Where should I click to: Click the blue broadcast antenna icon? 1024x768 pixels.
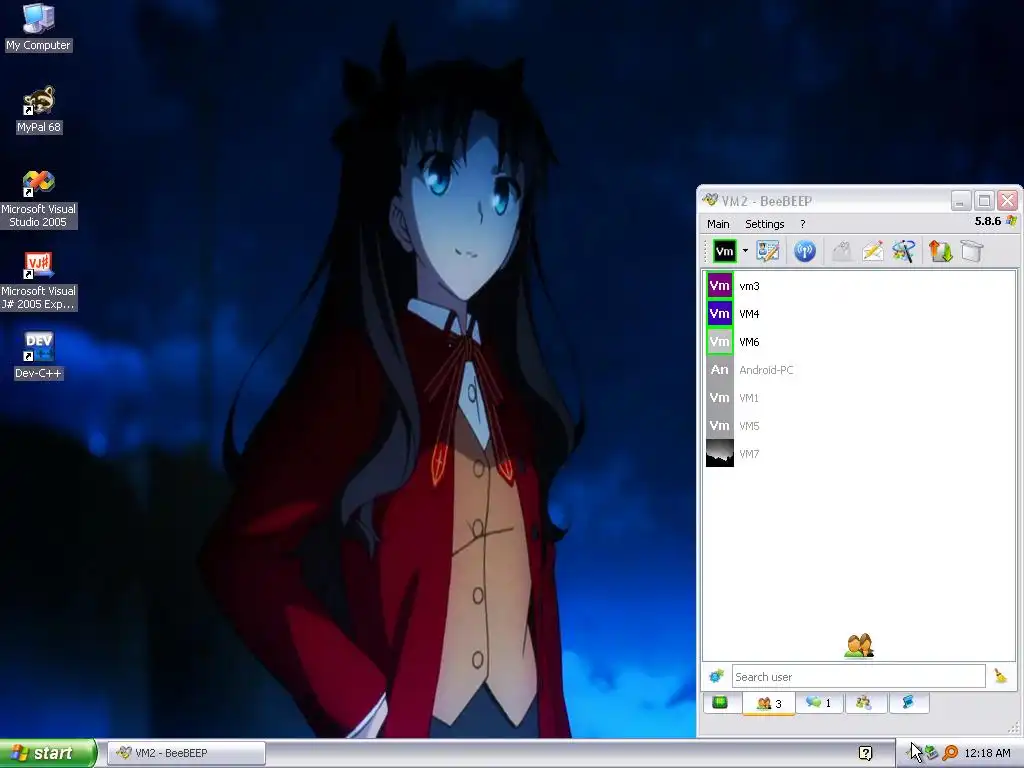tap(805, 251)
